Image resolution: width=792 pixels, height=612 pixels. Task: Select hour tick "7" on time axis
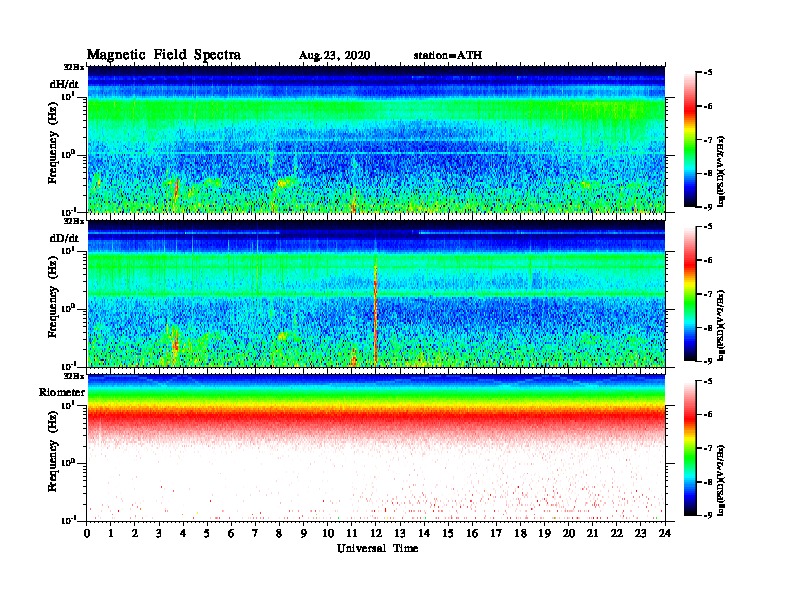point(256,534)
